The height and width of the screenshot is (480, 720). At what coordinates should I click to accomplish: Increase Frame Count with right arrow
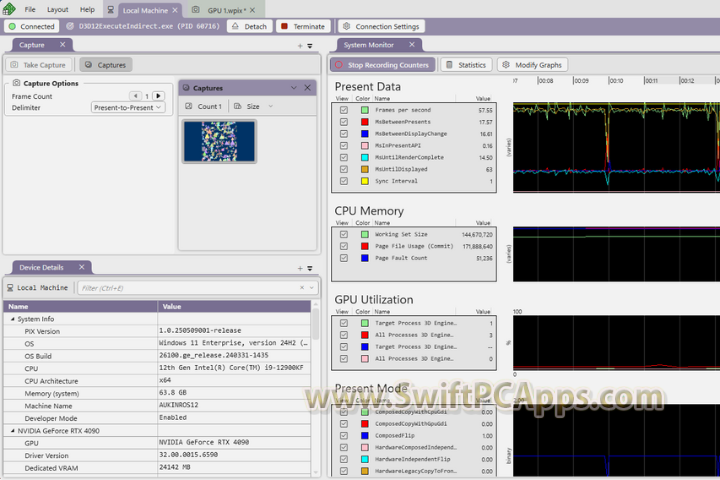coord(158,96)
